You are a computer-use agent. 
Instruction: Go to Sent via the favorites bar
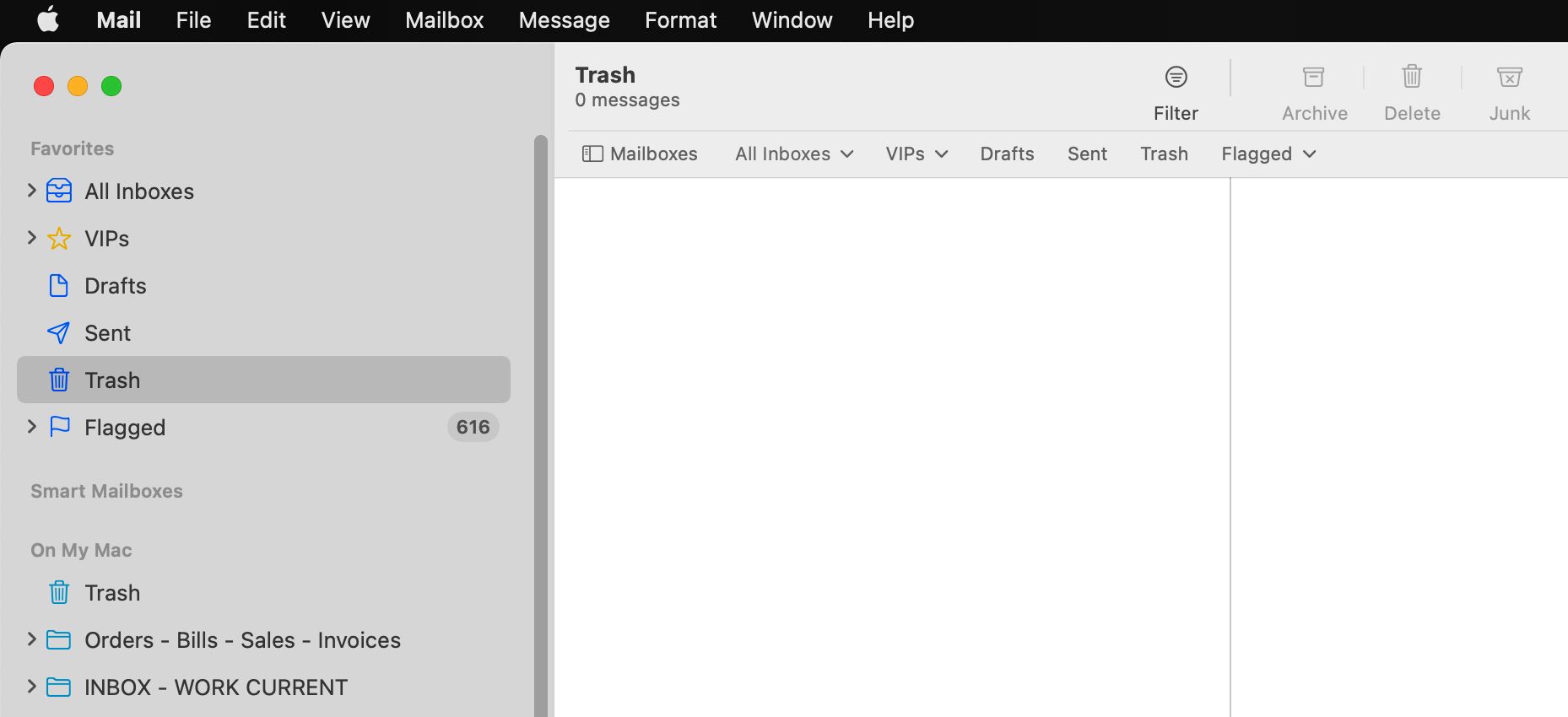tap(1088, 154)
